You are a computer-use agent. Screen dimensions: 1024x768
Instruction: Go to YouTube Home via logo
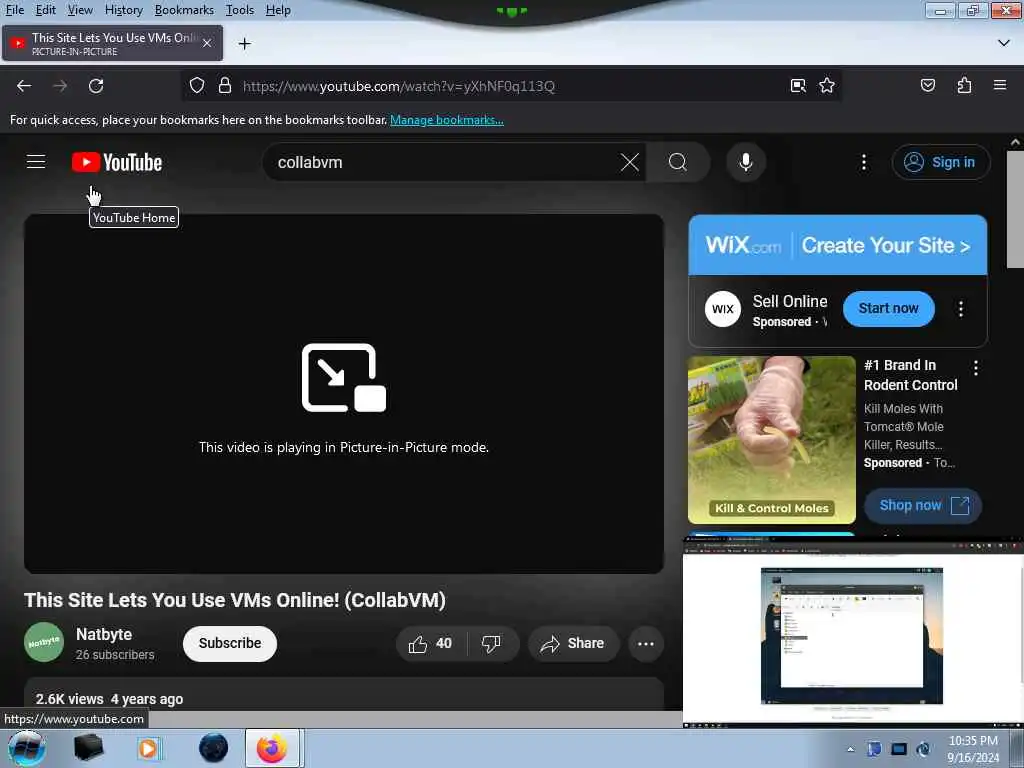point(117,162)
